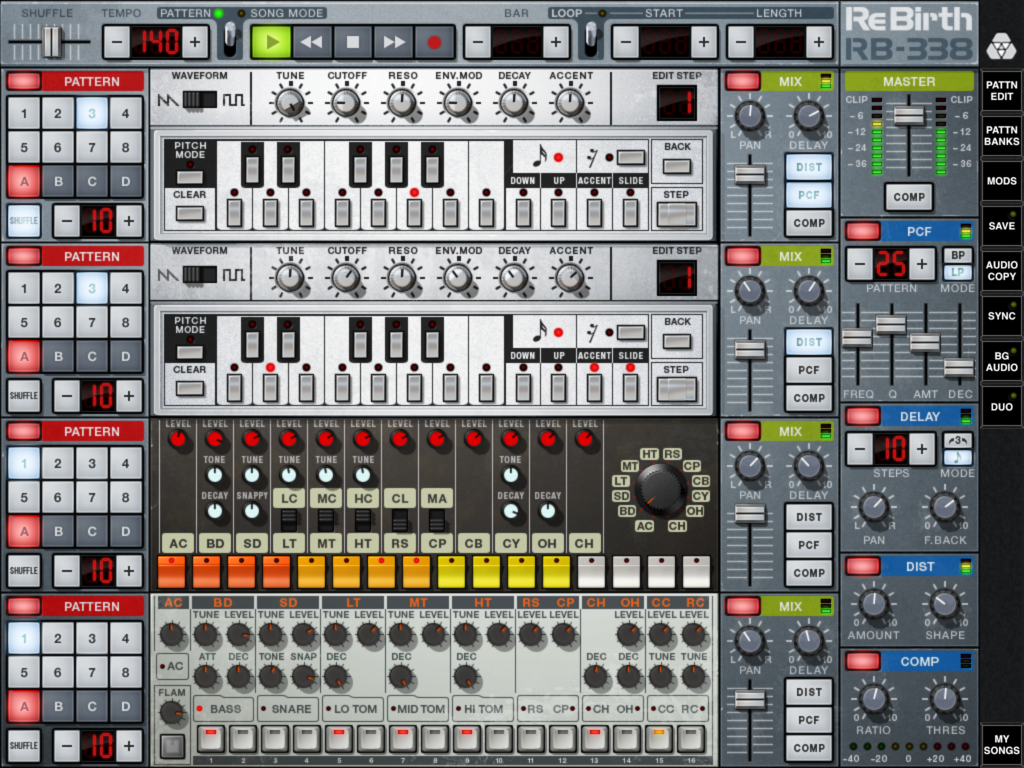The width and height of the screenshot is (1024, 768).
Task: Enable PCF on the second synth mixer
Action: click(808, 370)
